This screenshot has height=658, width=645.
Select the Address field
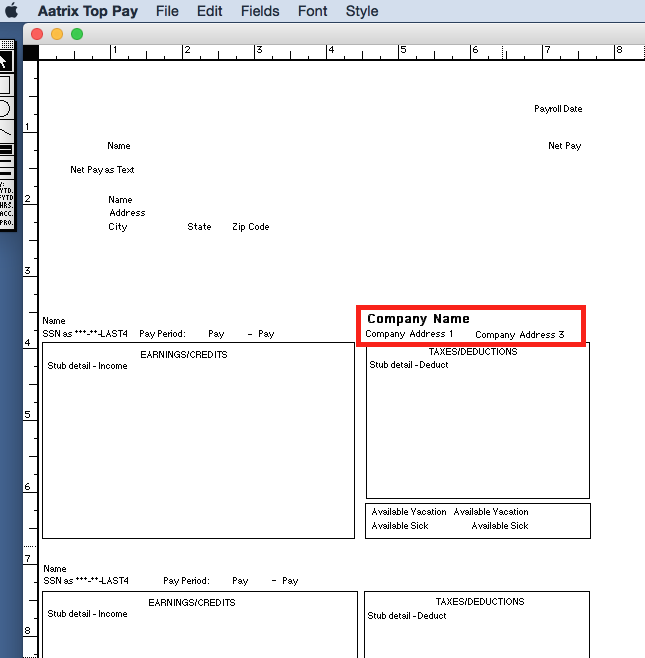127,213
